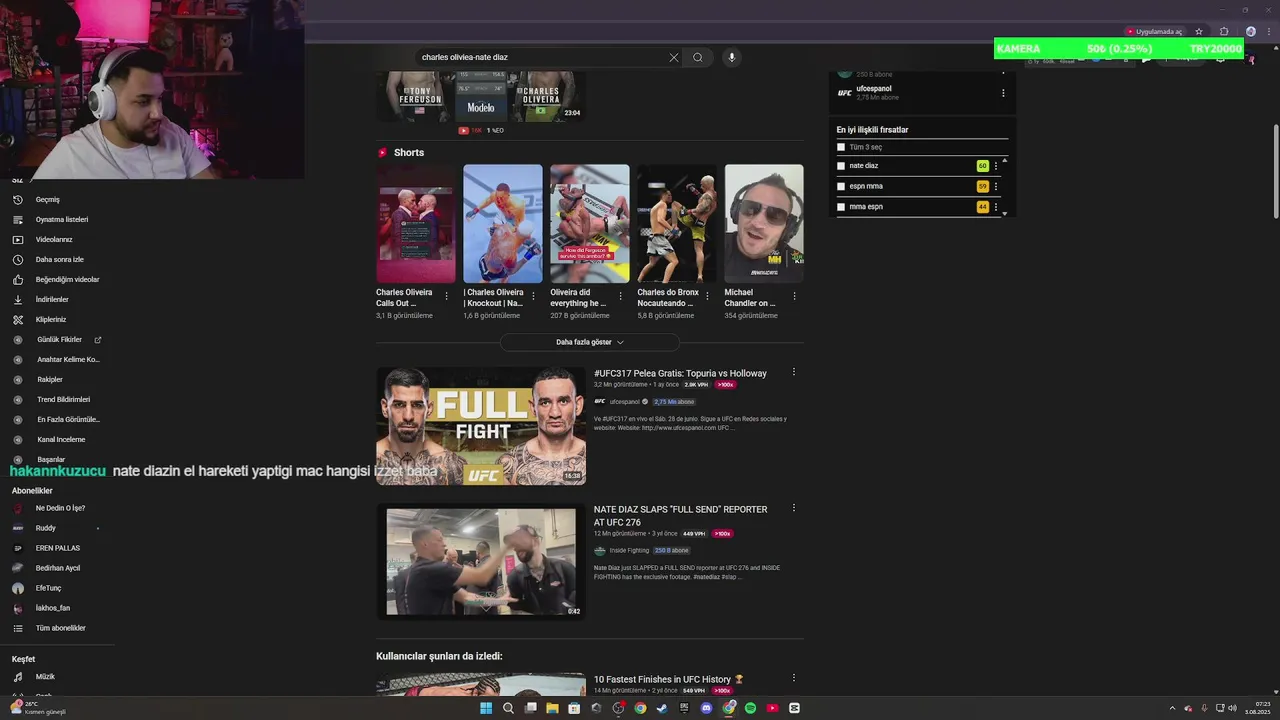Open menu for 10 Fastest Finishes video
Screen dimensions: 1280x720
(x=794, y=678)
